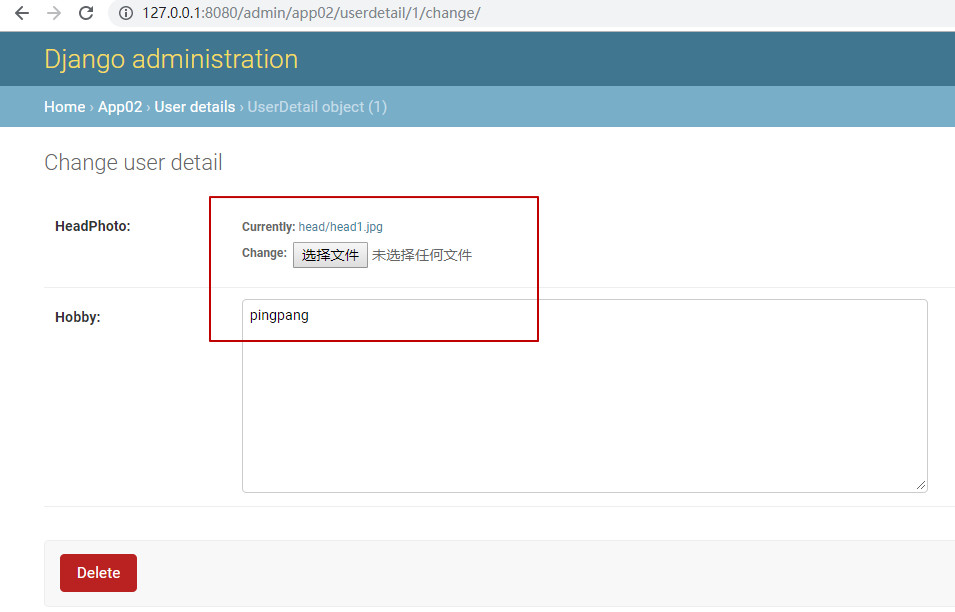Click the address bar URL
Image resolution: width=955 pixels, height=612 pixels.
pos(311,13)
